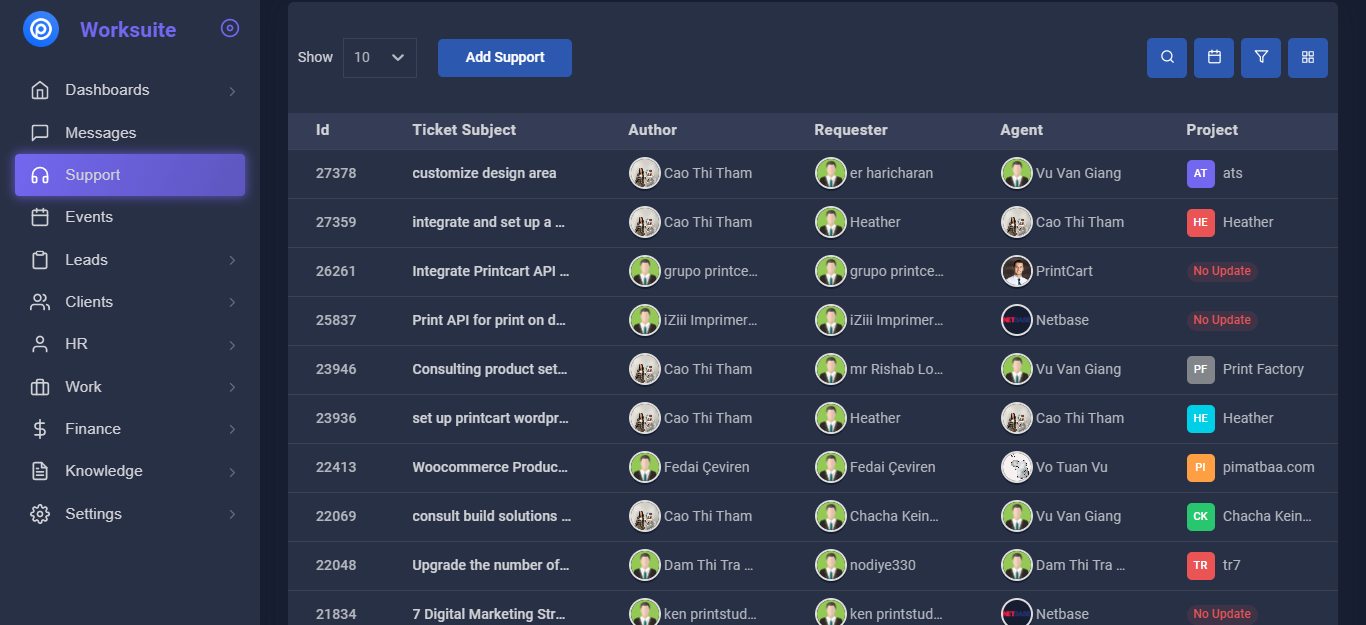The height and width of the screenshot is (625, 1366).
Task: Click the search icon button
Action: (1167, 58)
